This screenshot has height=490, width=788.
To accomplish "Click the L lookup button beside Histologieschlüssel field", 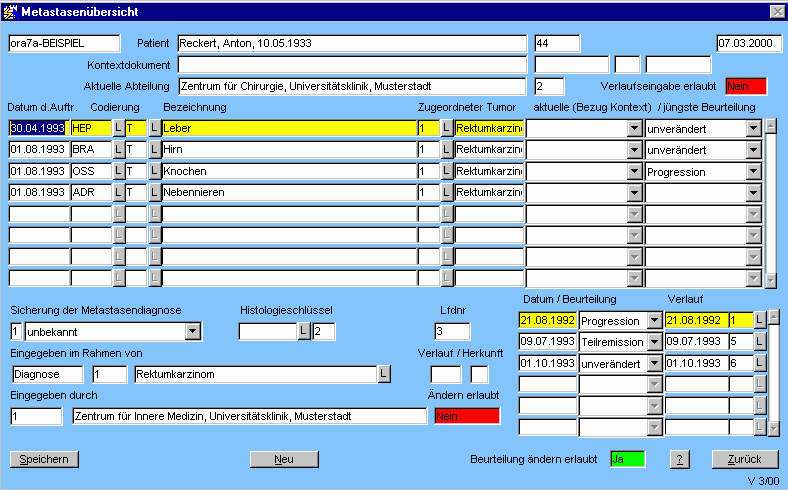I will [x=304, y=331].
